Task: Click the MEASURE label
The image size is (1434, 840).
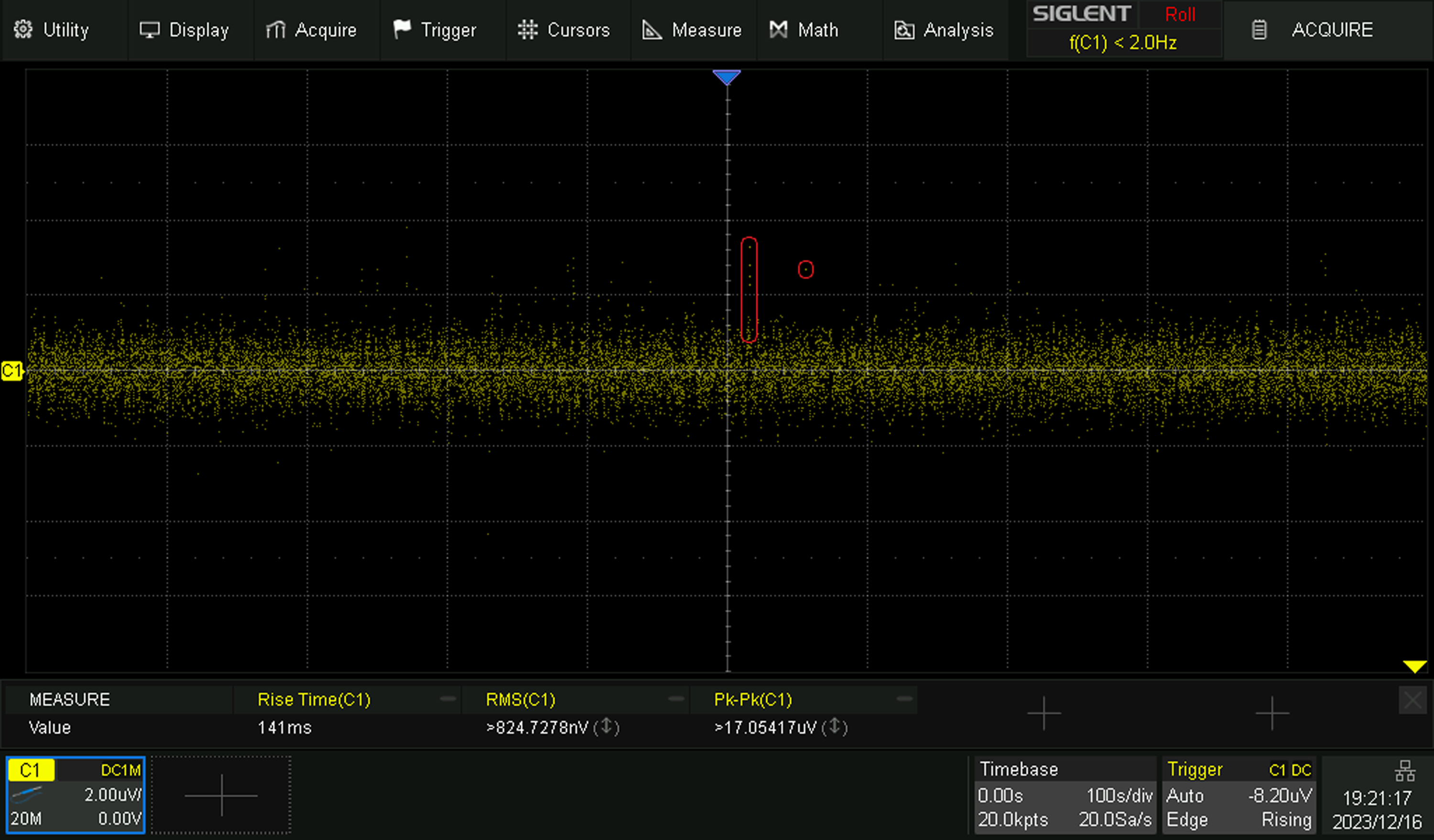Action: pyautogui.click(x=69, y=700)
